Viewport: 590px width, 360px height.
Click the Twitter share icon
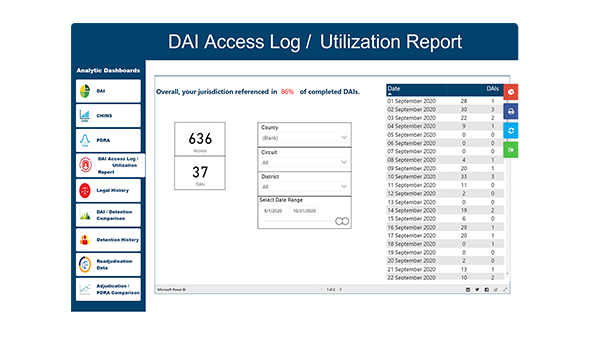[x=477, y=290]
